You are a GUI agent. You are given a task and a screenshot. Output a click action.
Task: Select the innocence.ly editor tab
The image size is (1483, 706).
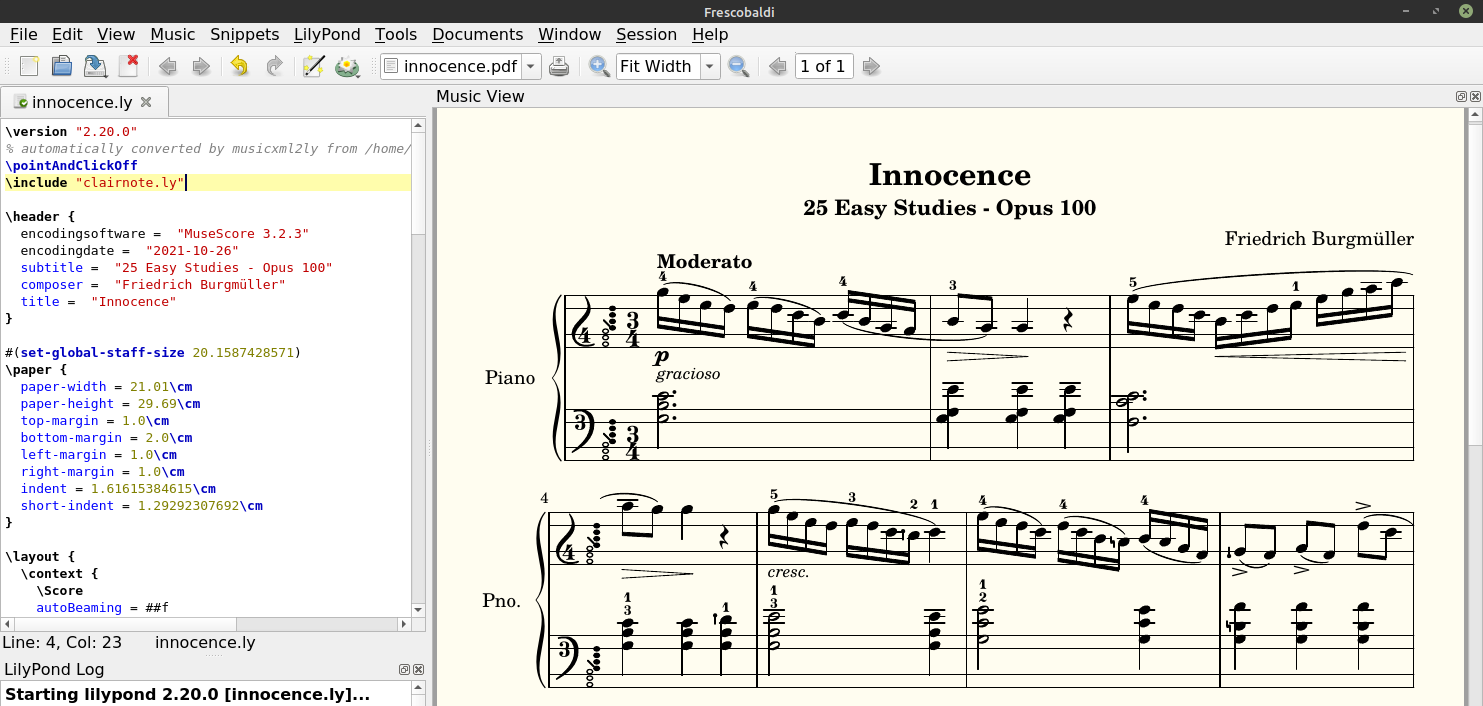tap(82, 102)
